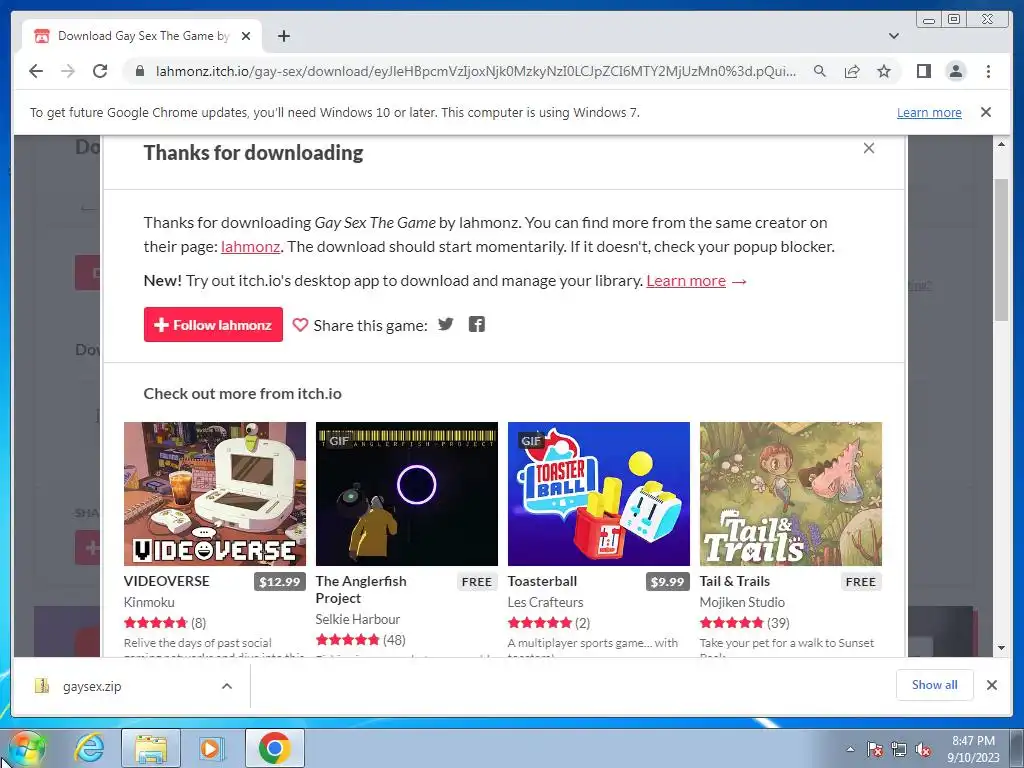Dismiss the Chrome update notification bar
The width and height of the screenshot is (1024, 768).
(985, 112)
